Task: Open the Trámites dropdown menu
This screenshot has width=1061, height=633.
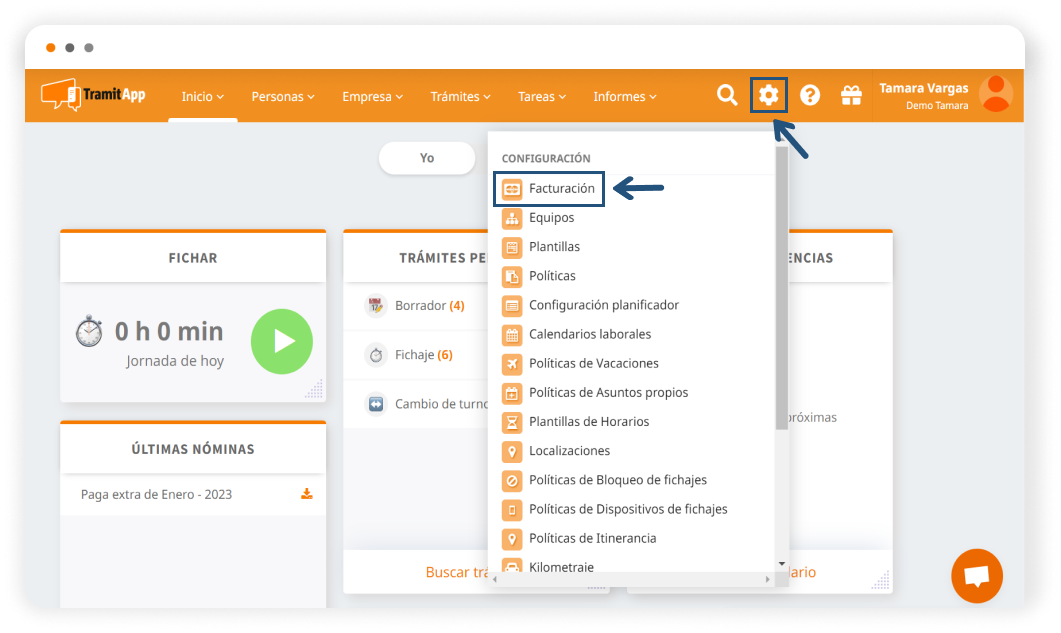Action: (460, 97)
